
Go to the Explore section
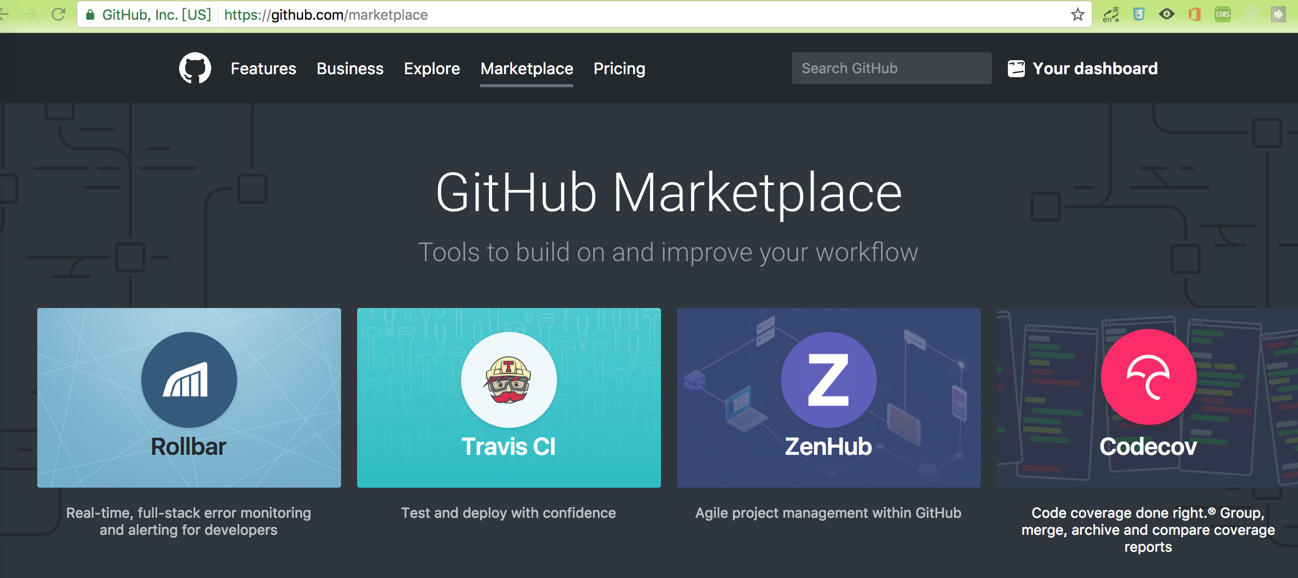tap(432, 69)
